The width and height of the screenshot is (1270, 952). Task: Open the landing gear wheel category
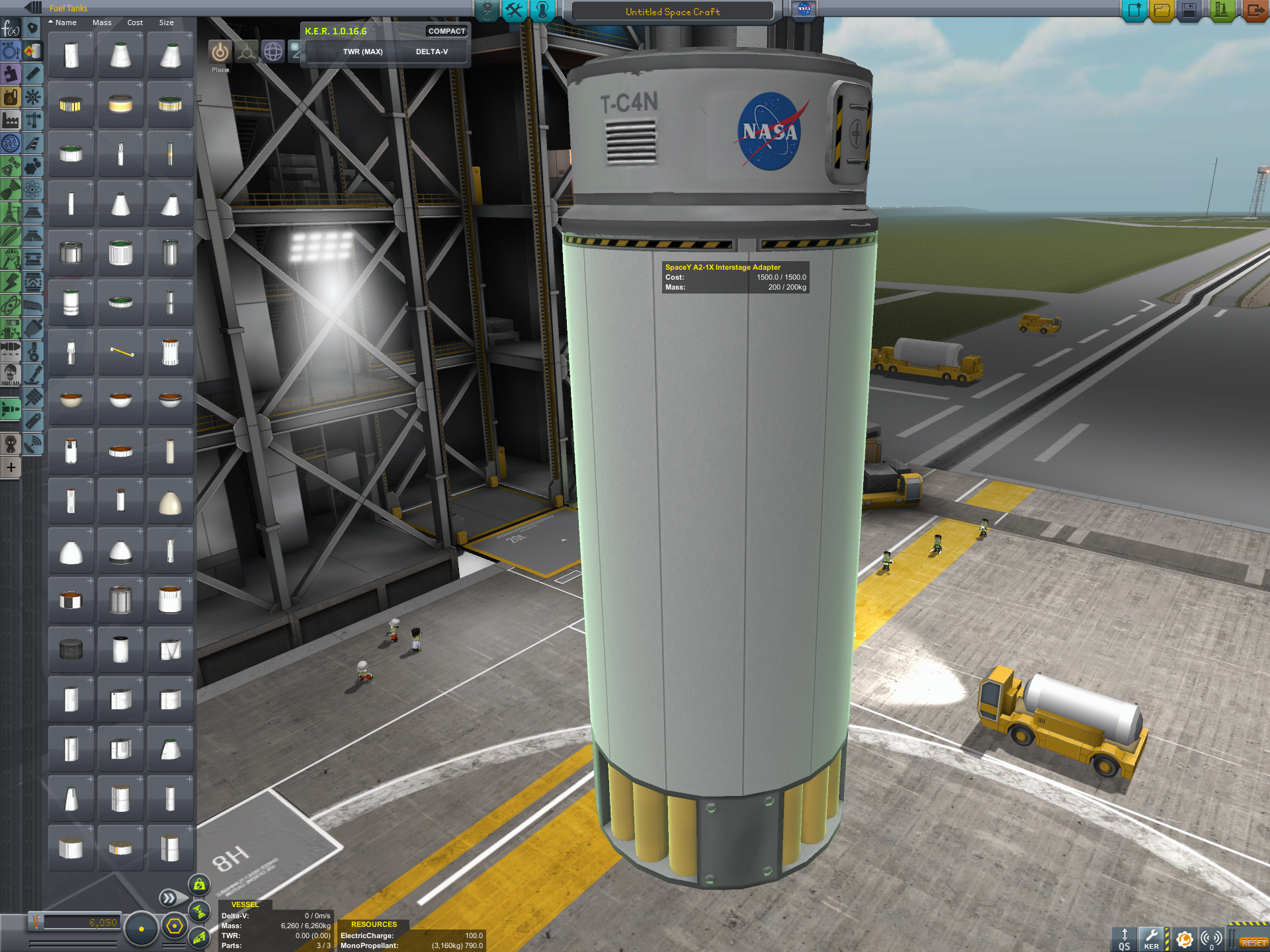[x=32, y=351]
